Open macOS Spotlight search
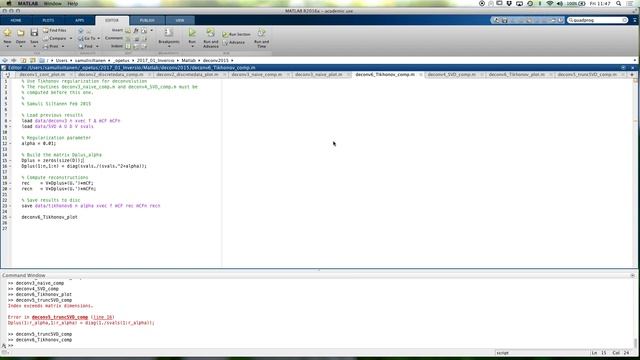The image size is (640, 360). [619, 3]
